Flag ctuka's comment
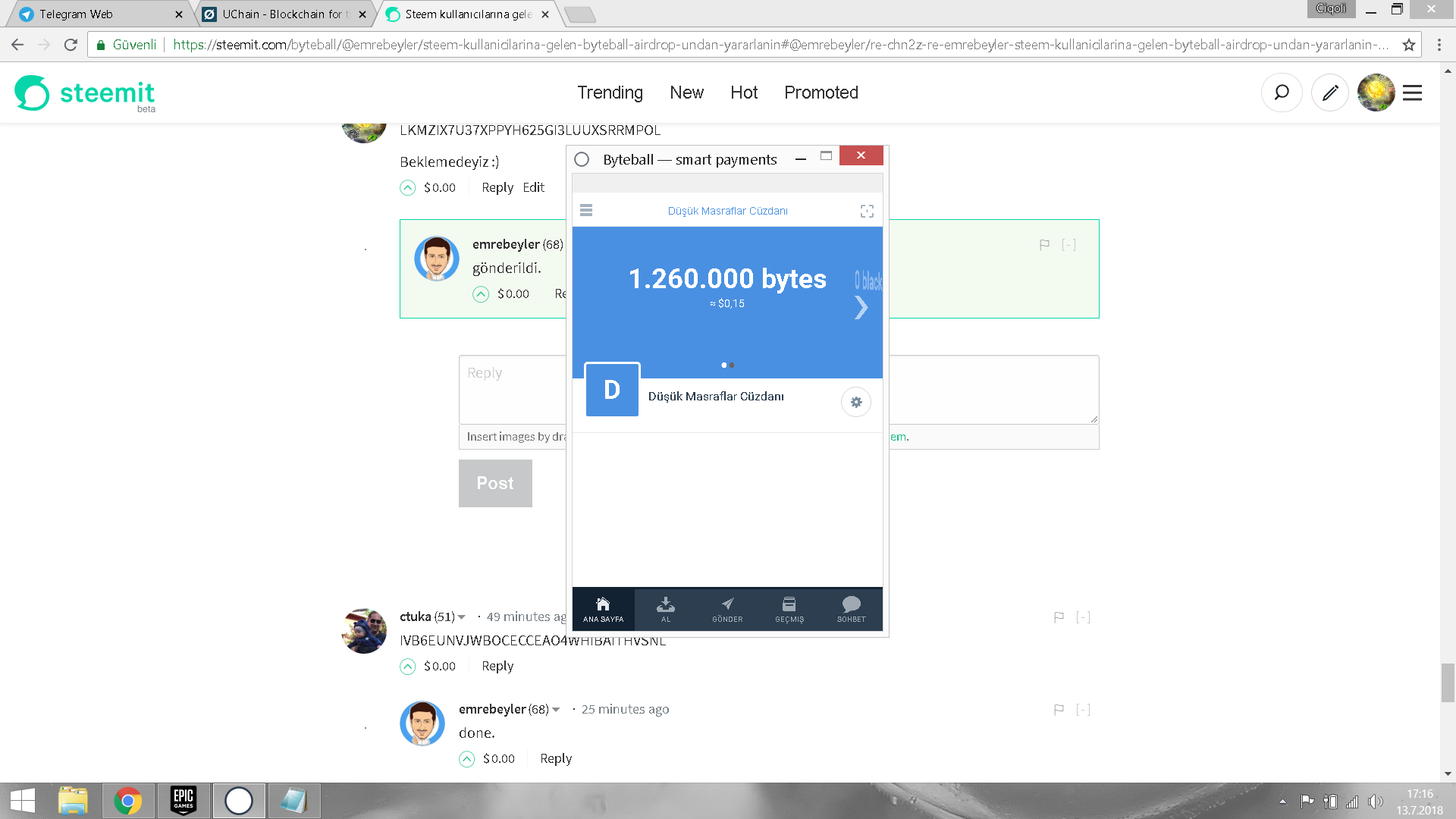1456x819 pixels. 1059,617
